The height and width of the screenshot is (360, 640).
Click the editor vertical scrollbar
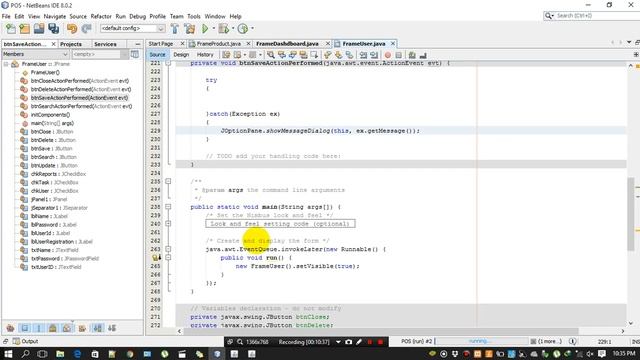(x=631, y=213)
